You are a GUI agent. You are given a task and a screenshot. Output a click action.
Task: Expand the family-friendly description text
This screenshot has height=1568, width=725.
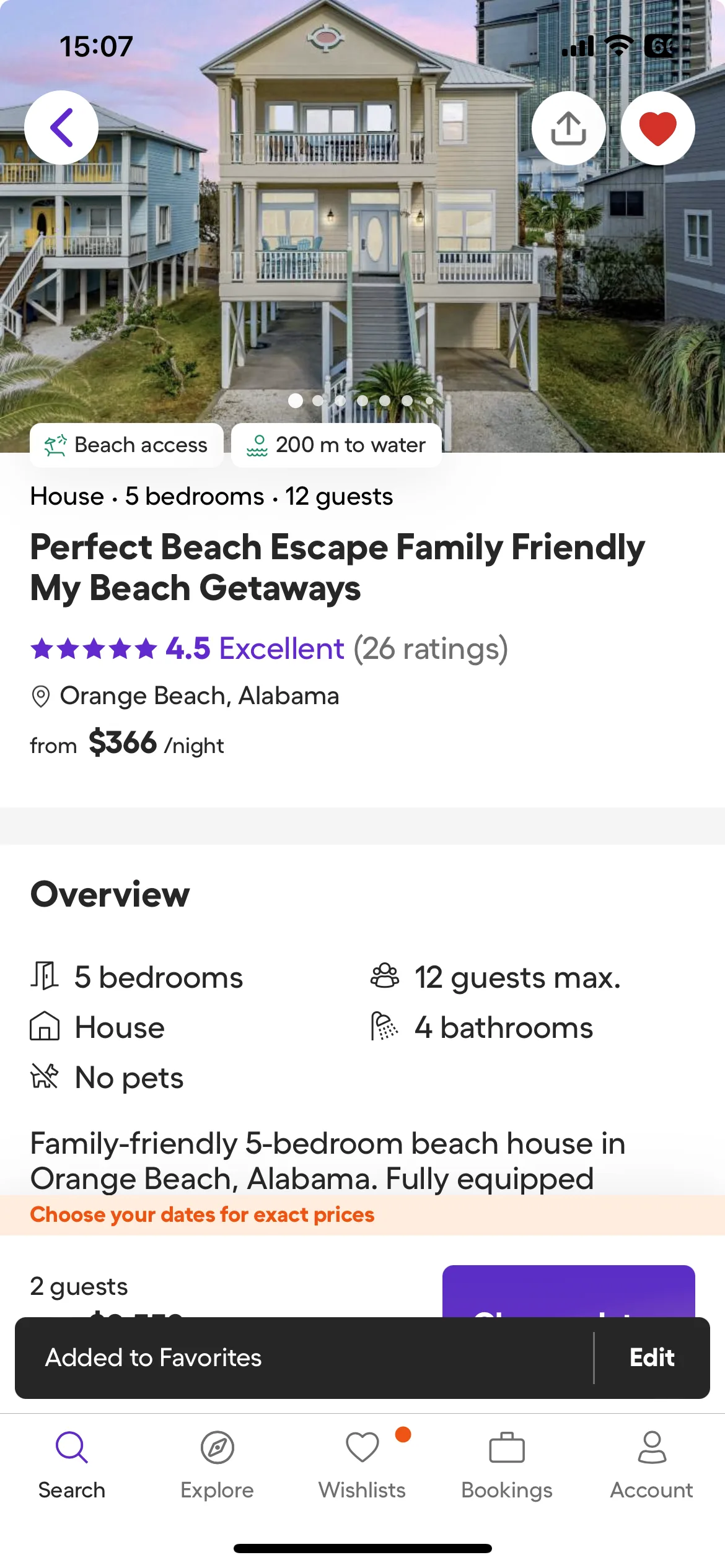328,1161
